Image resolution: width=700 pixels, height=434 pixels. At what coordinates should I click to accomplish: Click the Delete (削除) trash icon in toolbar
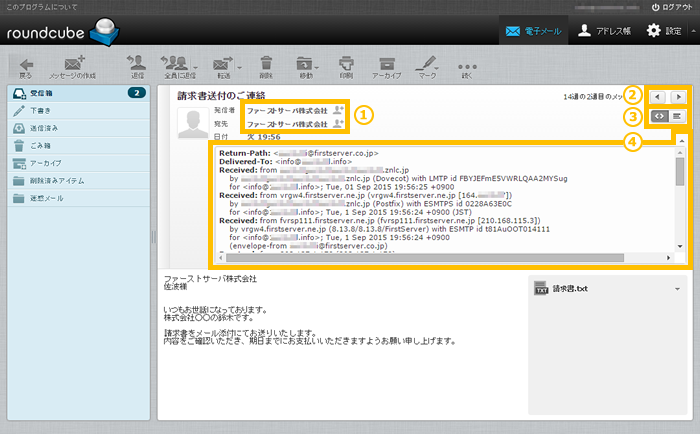pyautogui.click(x=265, y=64)
